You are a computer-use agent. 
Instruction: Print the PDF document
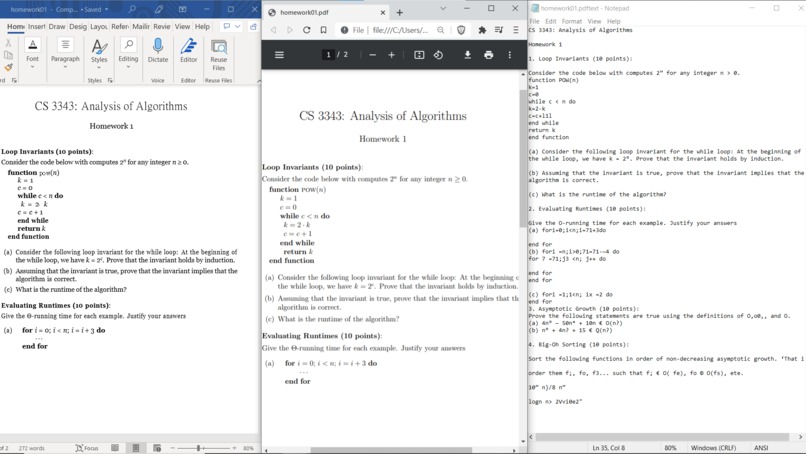[488, 55]
